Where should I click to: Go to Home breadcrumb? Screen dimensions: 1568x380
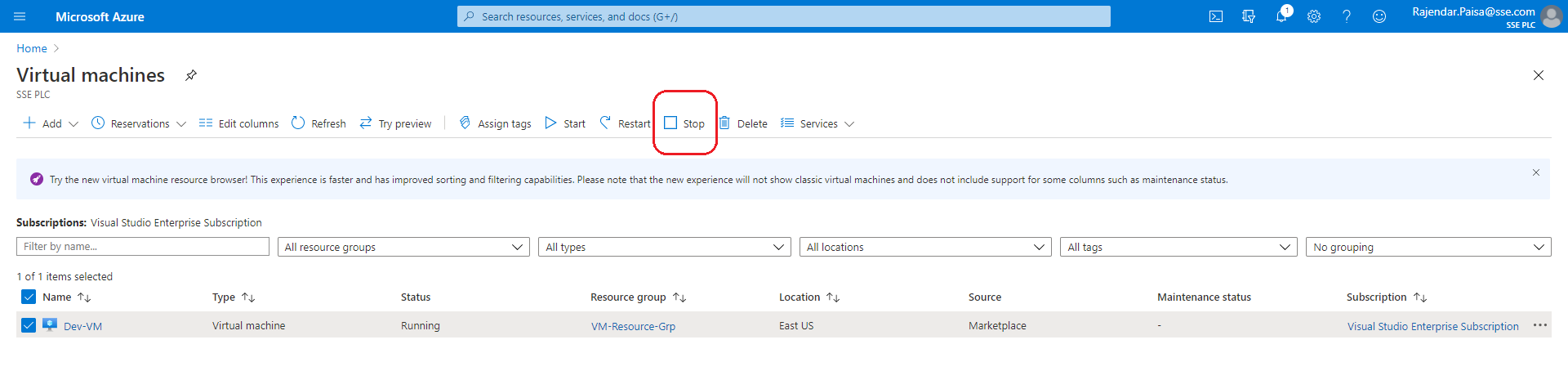tap(32, 48)
